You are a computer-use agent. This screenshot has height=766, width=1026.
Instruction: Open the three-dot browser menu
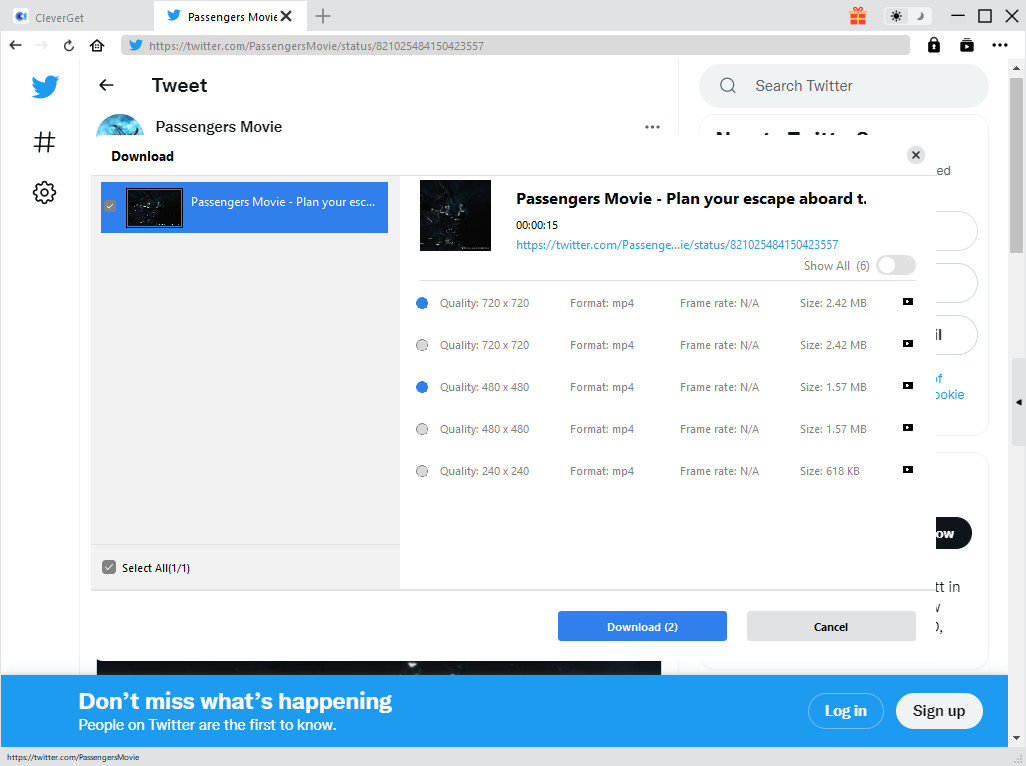click(1000, 45)
